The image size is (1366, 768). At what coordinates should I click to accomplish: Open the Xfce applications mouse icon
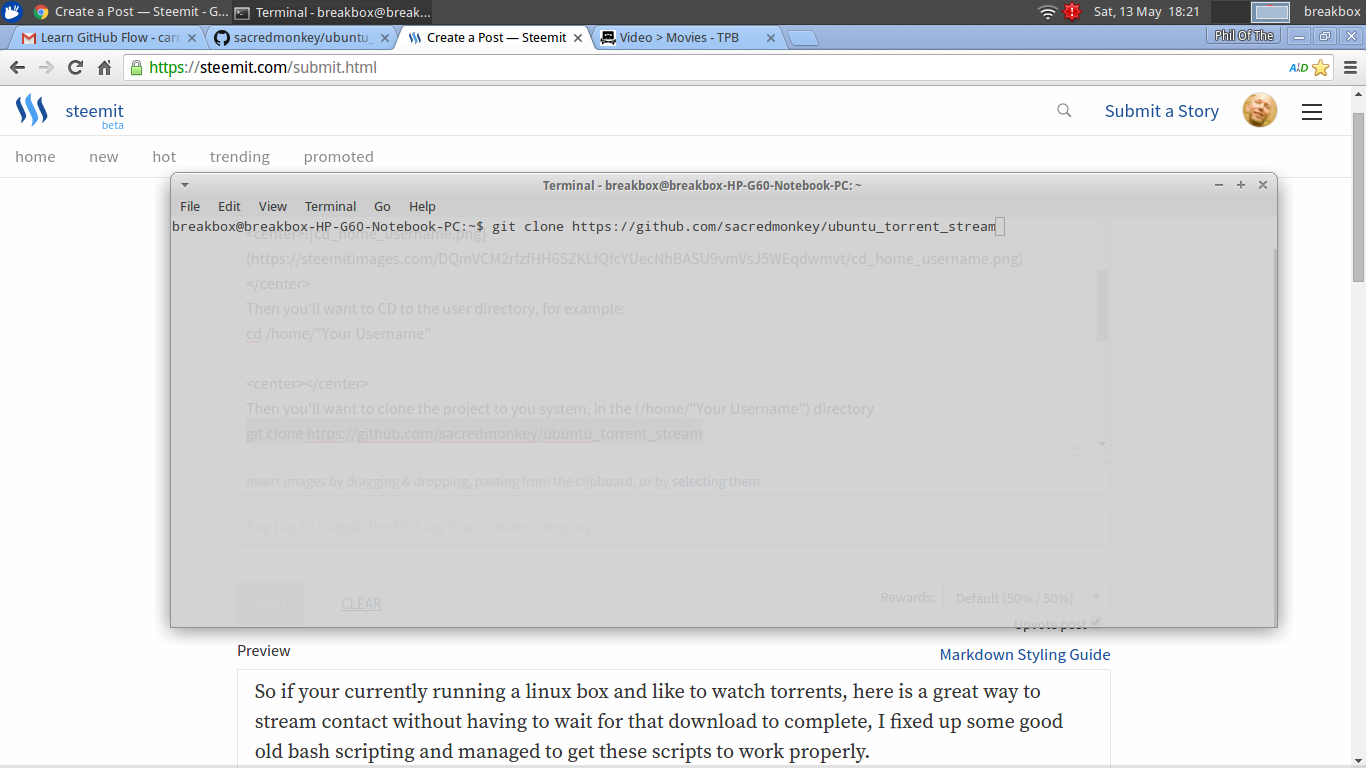point(12,12)
